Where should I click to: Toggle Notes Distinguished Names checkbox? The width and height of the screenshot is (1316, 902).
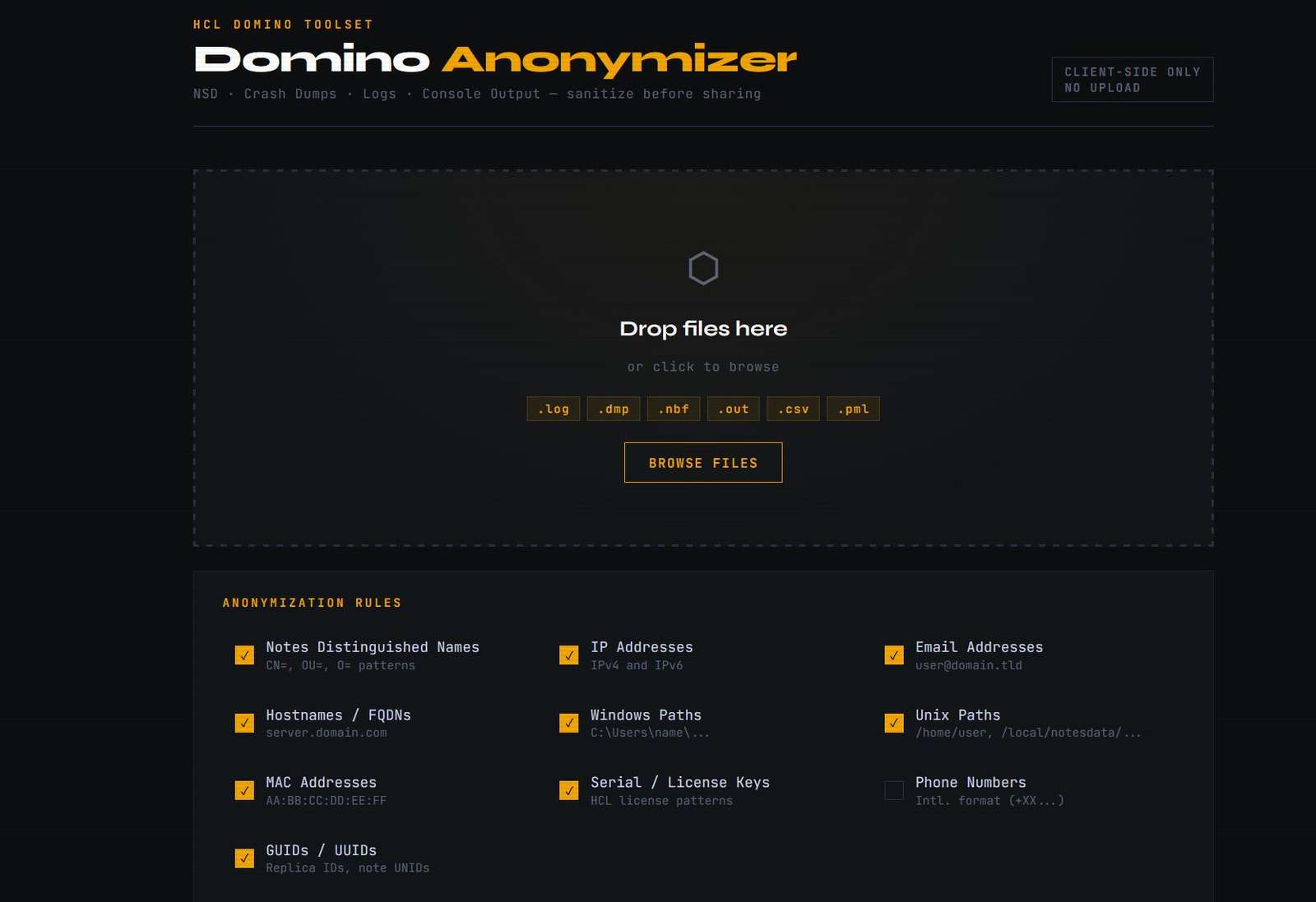(244, 655)
